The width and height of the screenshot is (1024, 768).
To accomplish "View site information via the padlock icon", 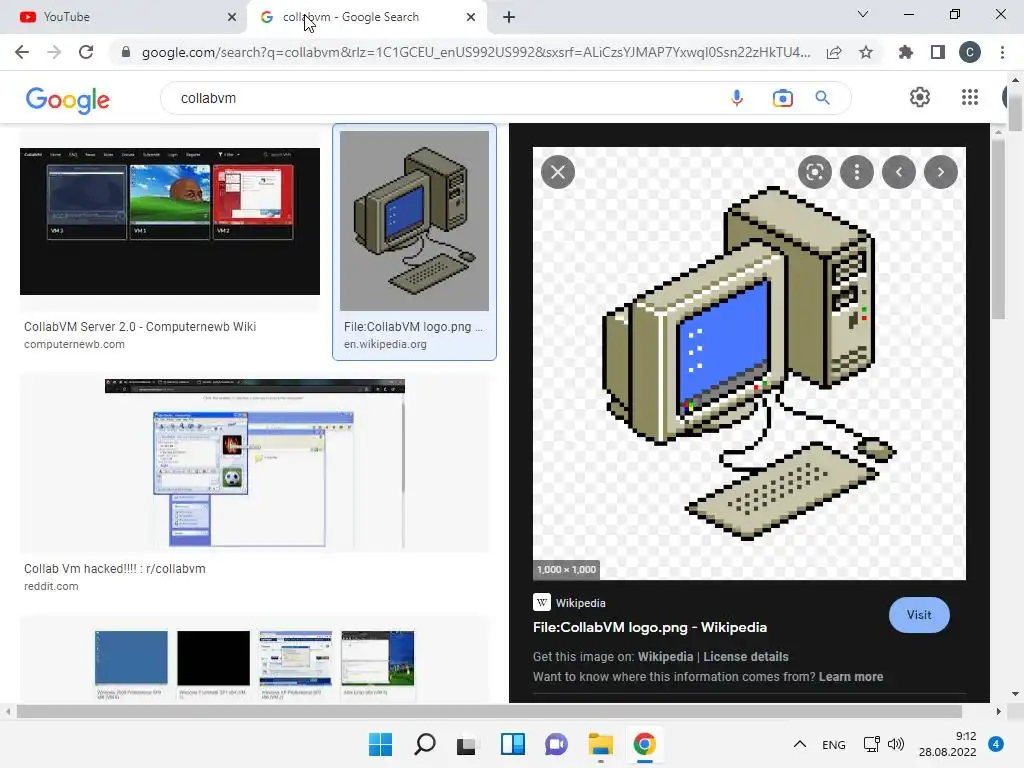I will [x=126, y=52].
